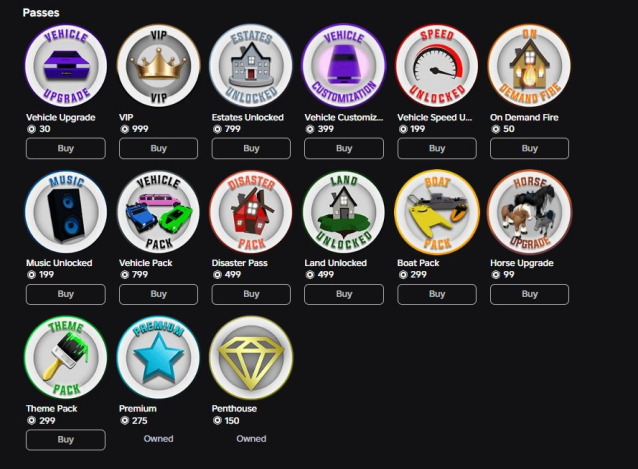638x469 pixels.
Task: Open the Penthouse gold diamond badge
Action: pos(251,358)
